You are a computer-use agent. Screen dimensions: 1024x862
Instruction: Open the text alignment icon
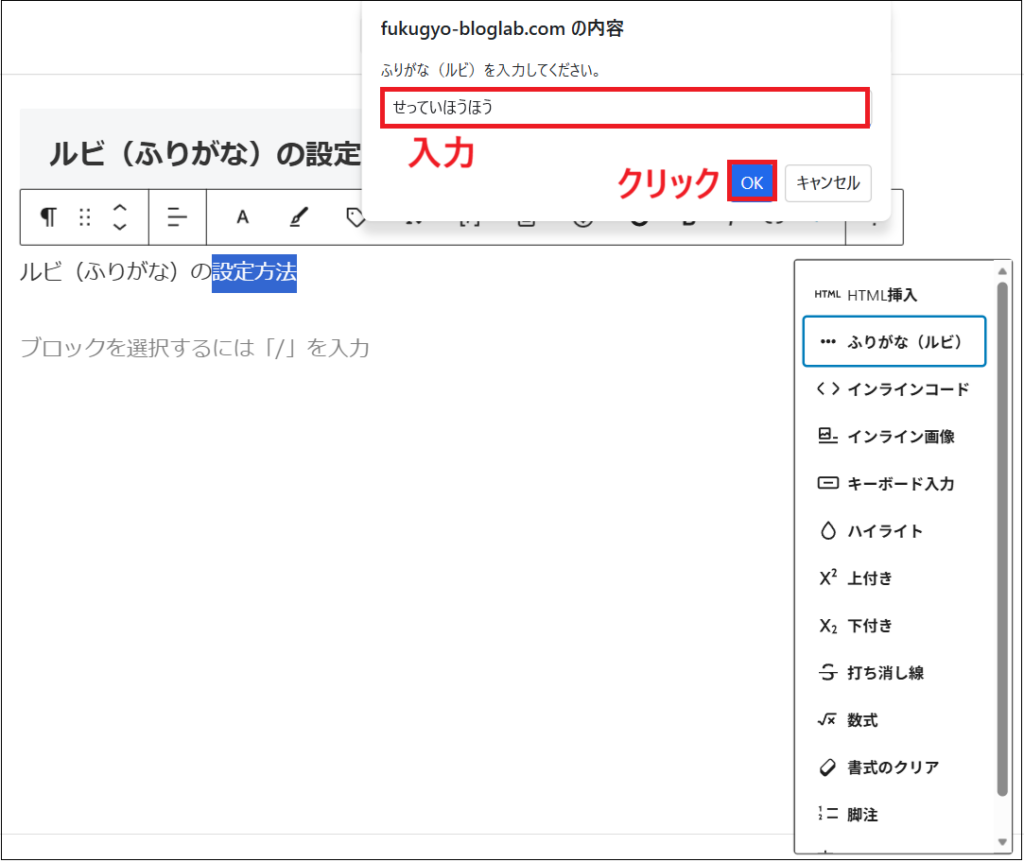tap(177, 217)
